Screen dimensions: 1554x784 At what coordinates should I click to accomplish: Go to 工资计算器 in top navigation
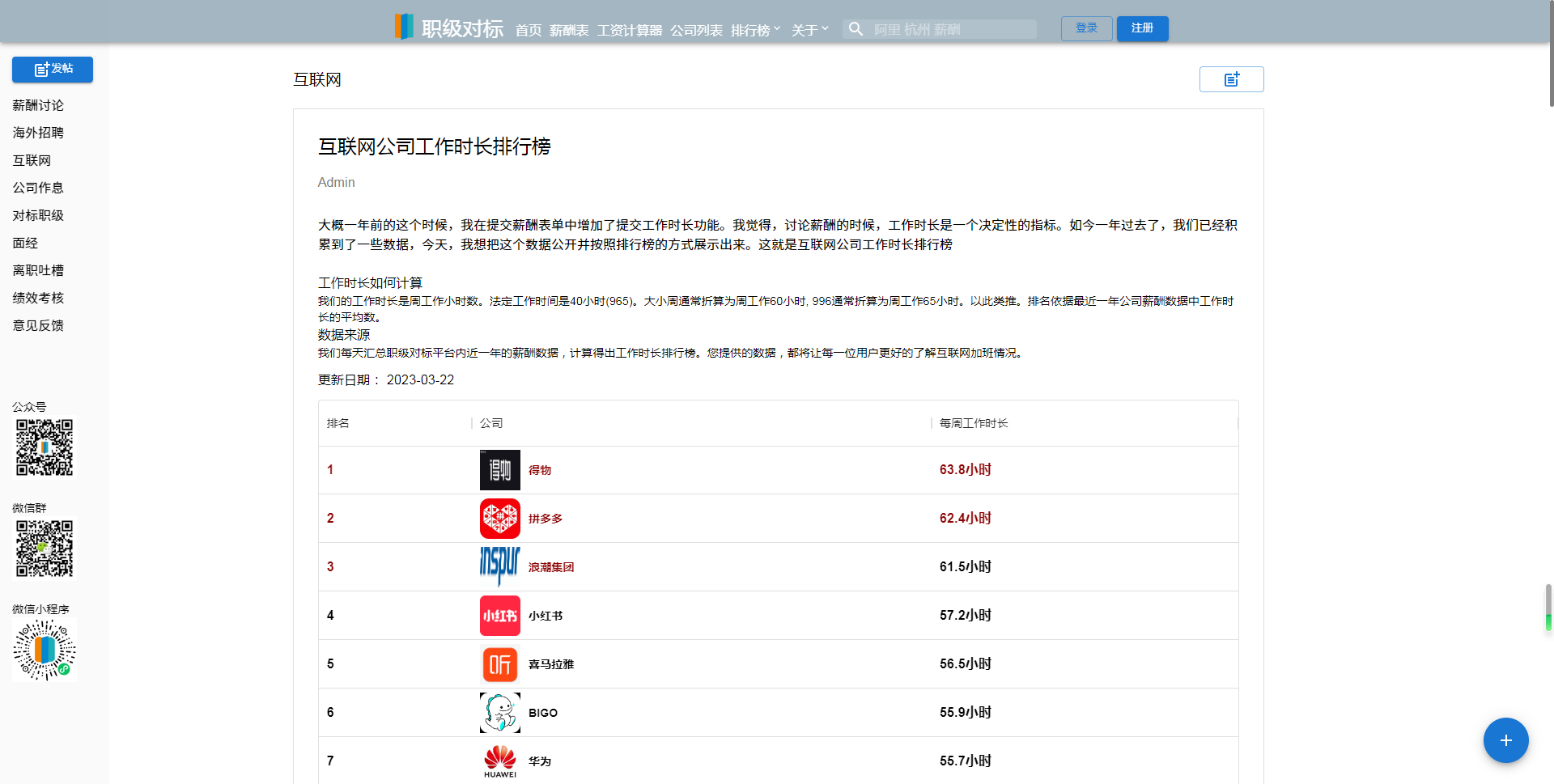[629, 30]
